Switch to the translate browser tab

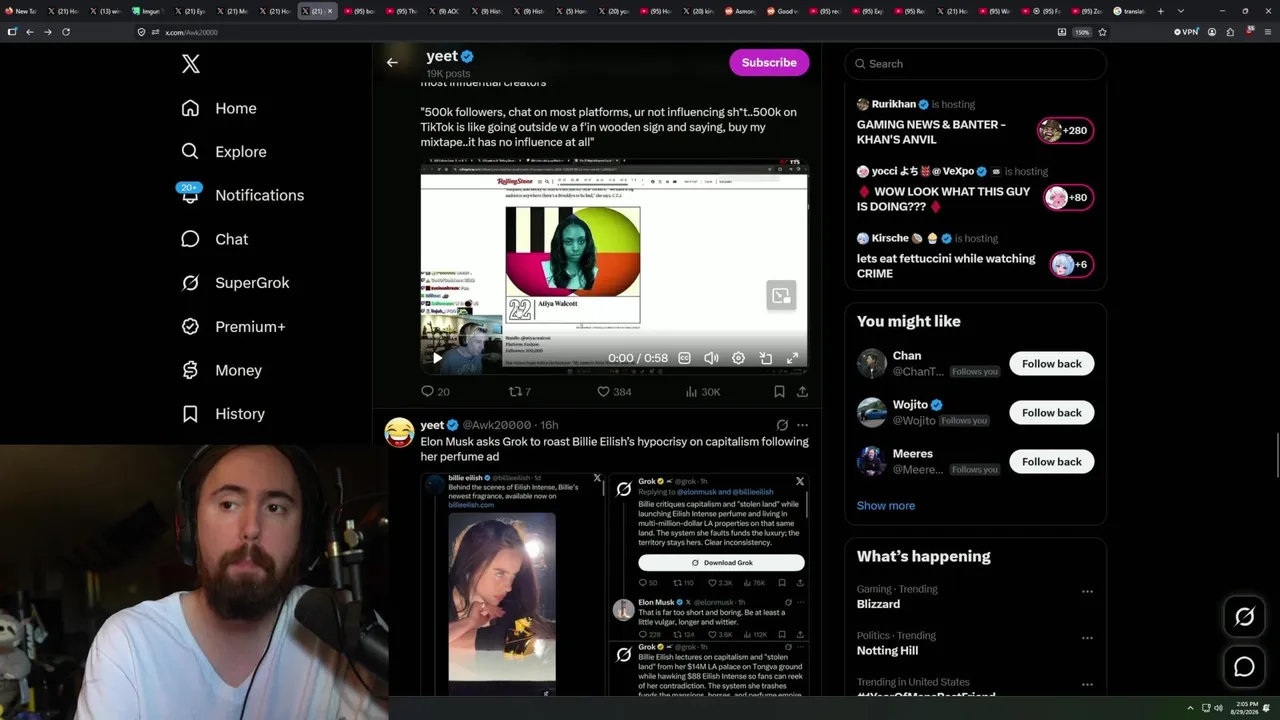(1129, 11)
